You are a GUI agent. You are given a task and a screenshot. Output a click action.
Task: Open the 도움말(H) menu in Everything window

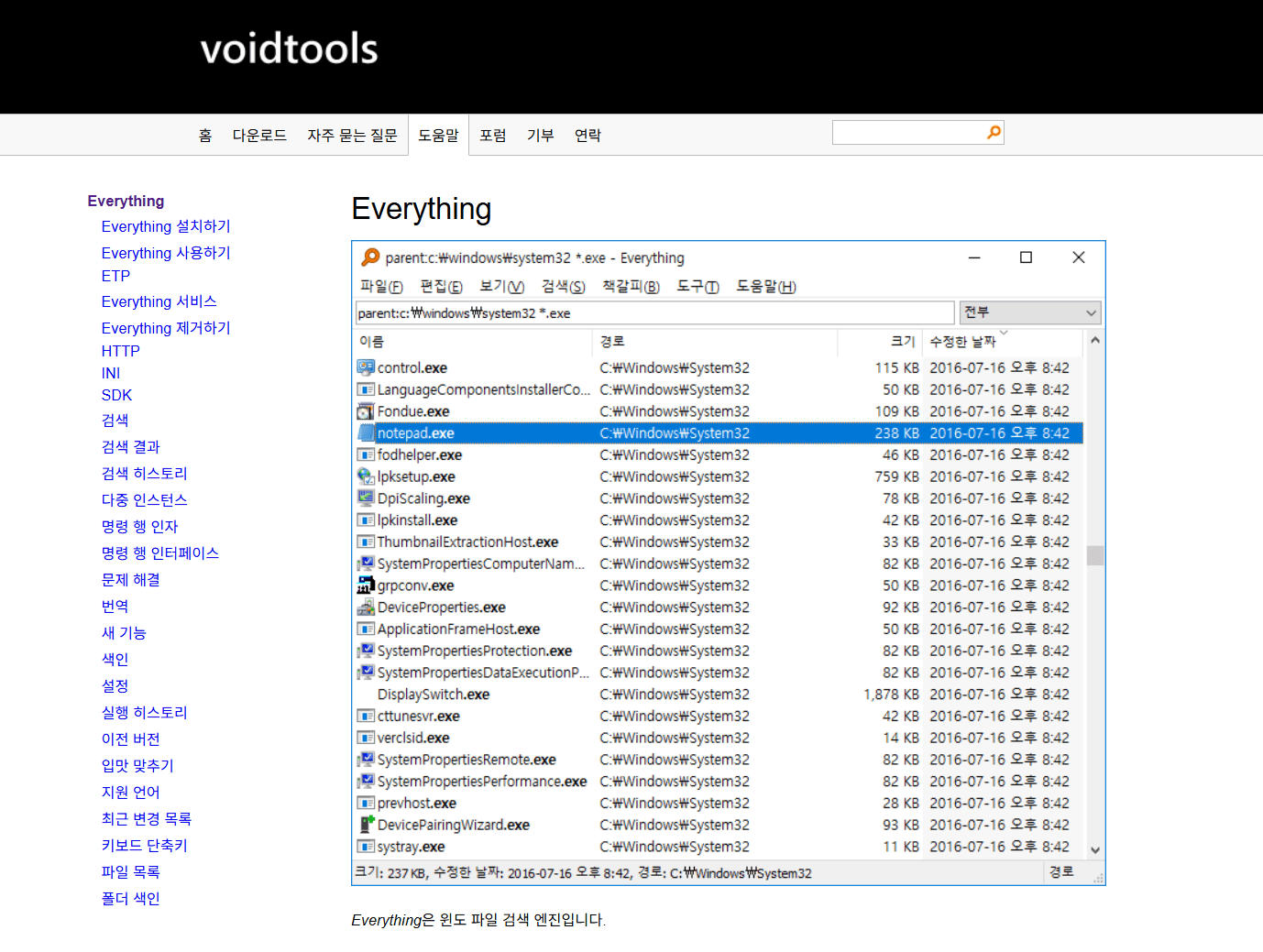(766, 287)
